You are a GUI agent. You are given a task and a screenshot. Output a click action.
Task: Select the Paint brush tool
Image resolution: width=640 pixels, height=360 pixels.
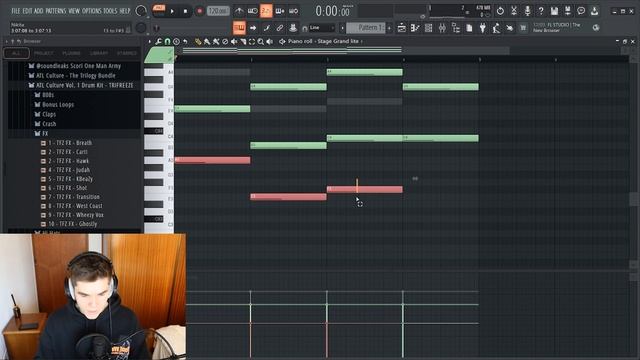[x=207, y=41]
